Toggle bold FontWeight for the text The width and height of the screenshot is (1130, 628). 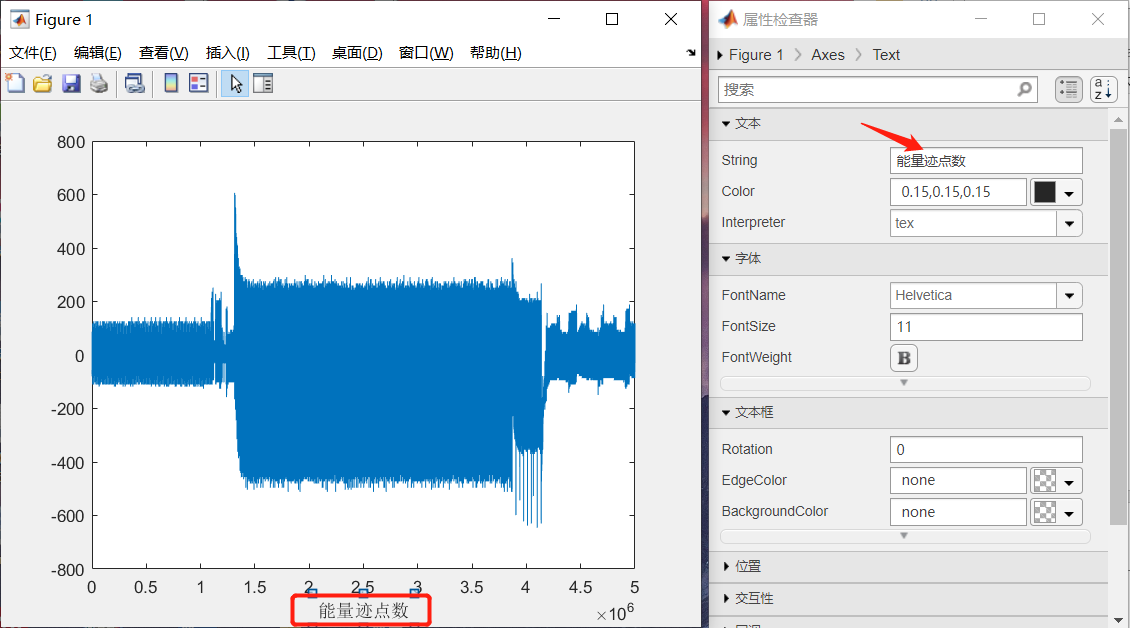click(x=903, y=357)
